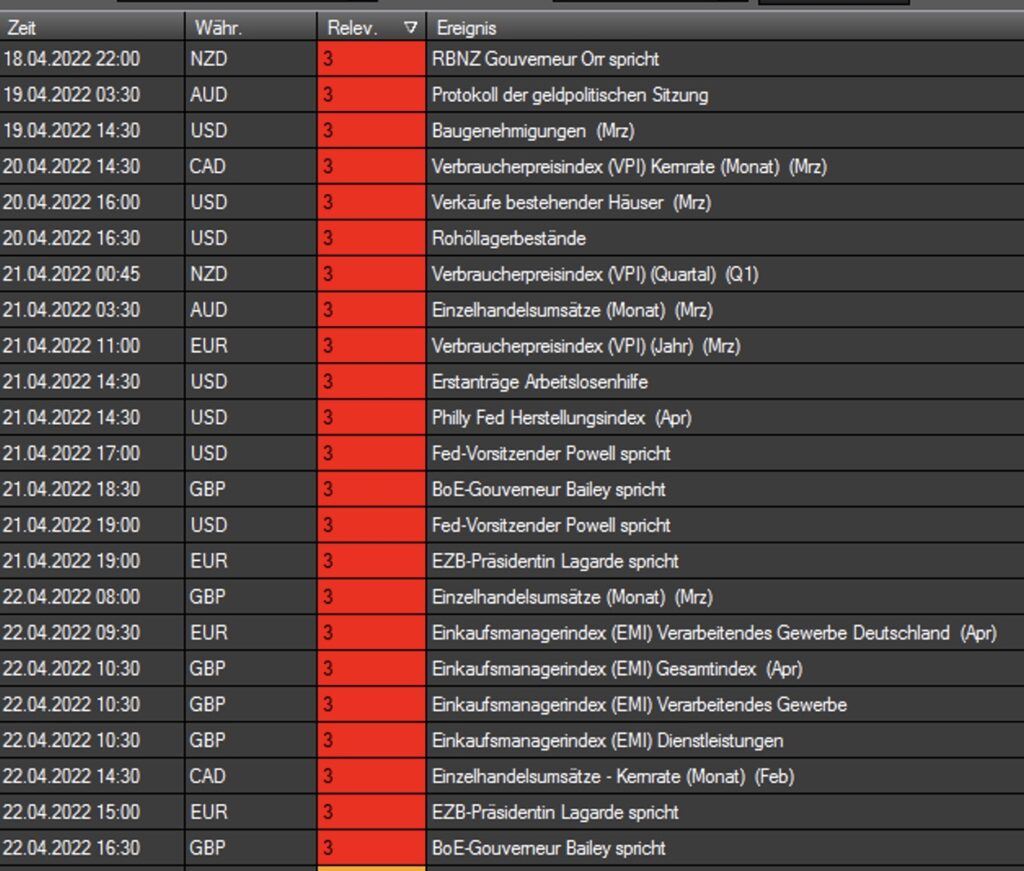1024x871 pixels.
Task: Click the CAD currency cell for Einzelhandelsumsätze - Kernrate
Action: point(250,776)
